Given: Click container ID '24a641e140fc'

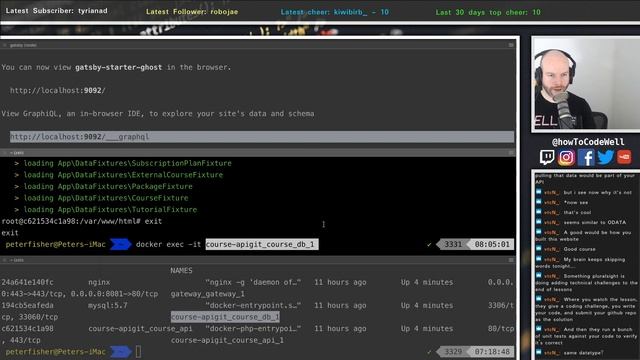Looking at the screenshot, I should tap(27, 282).
